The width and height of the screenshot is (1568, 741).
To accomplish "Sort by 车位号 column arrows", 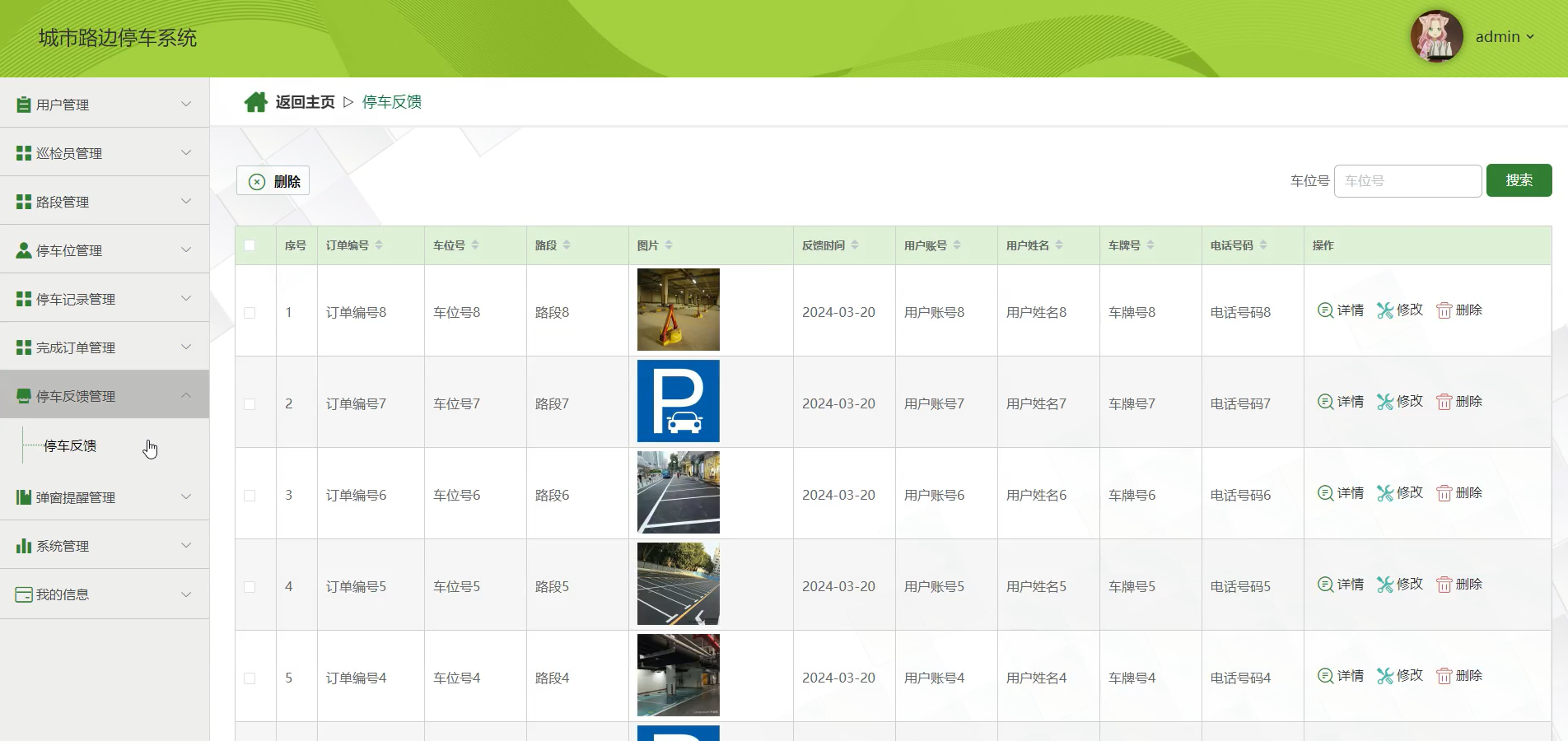I will (x=475, y=245).
